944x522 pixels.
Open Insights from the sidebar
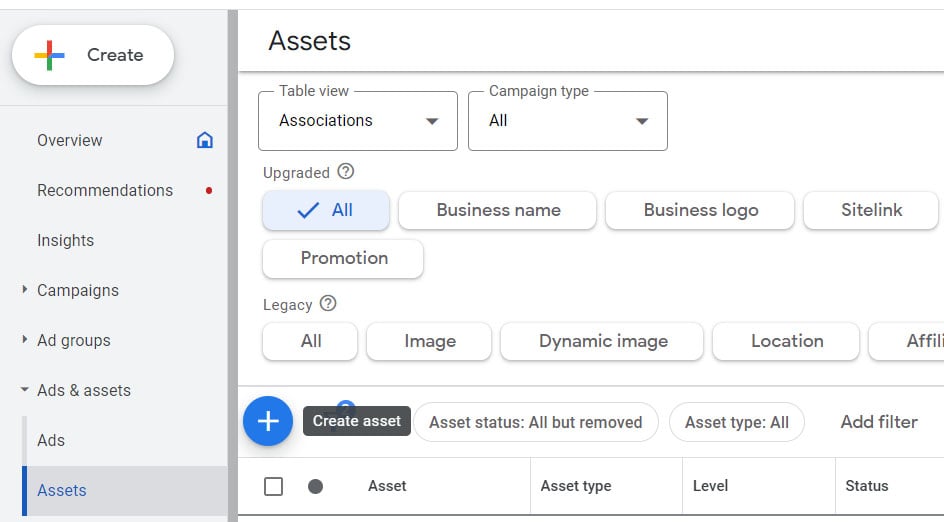(65, 240)
